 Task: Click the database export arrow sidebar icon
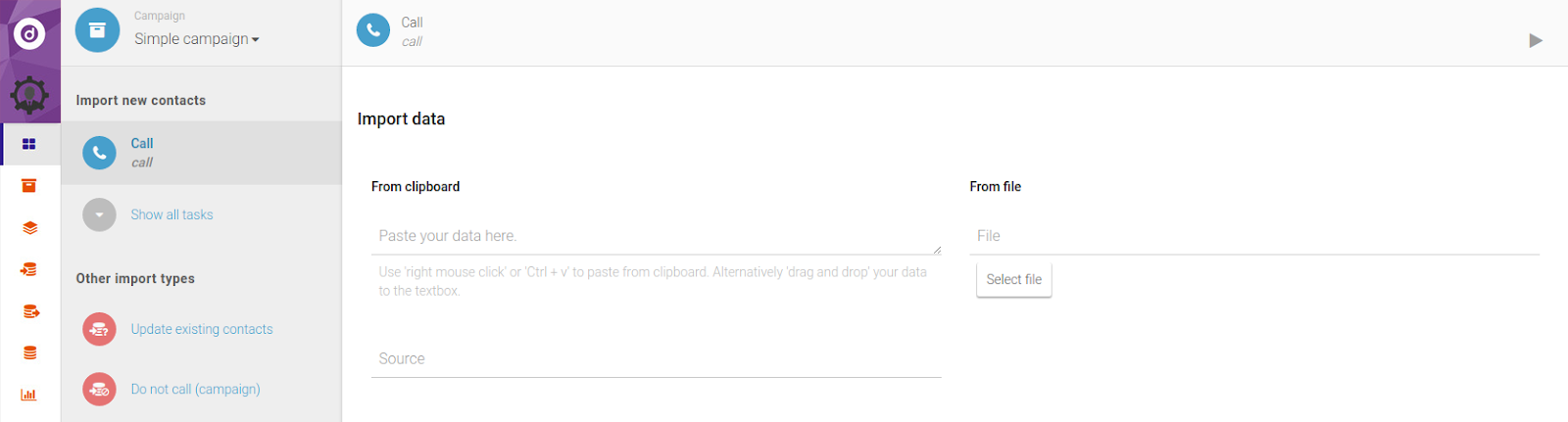click(x=30, y=311)
